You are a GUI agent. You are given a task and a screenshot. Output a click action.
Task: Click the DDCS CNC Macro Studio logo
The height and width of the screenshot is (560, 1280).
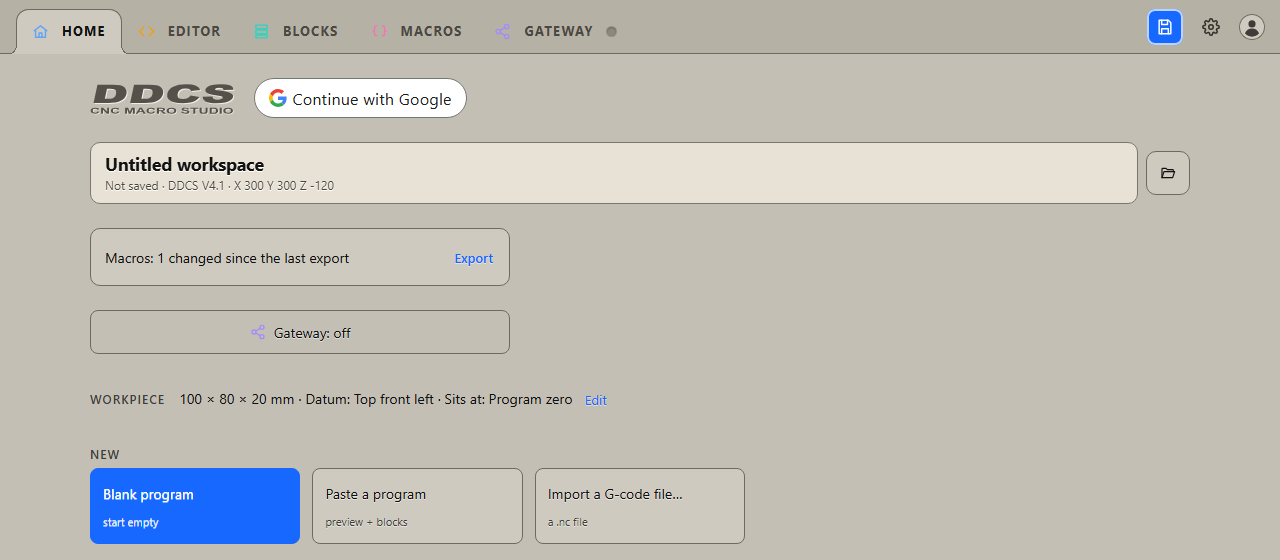coord(163,99)
